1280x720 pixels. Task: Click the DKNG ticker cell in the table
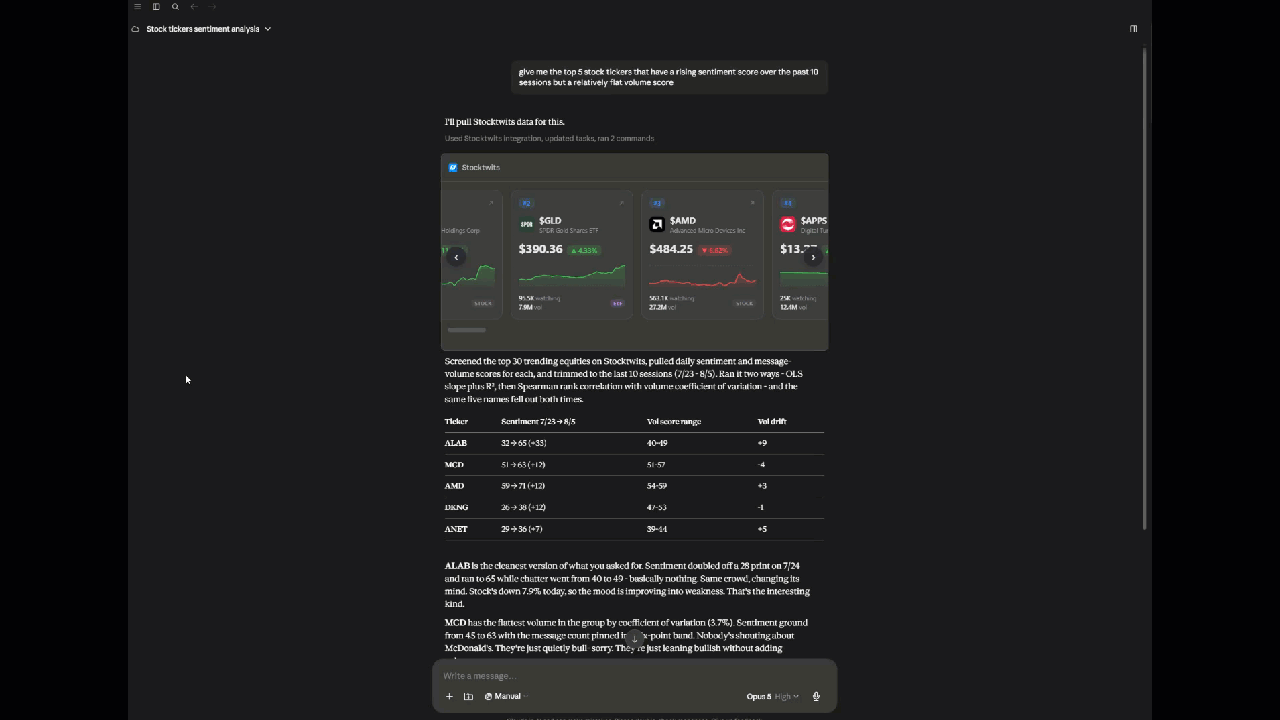click(456, 507)
